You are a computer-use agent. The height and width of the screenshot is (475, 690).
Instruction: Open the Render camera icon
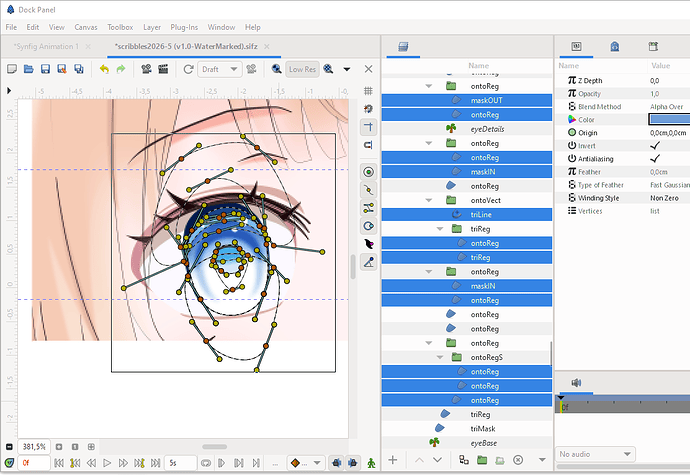point(146,69)
